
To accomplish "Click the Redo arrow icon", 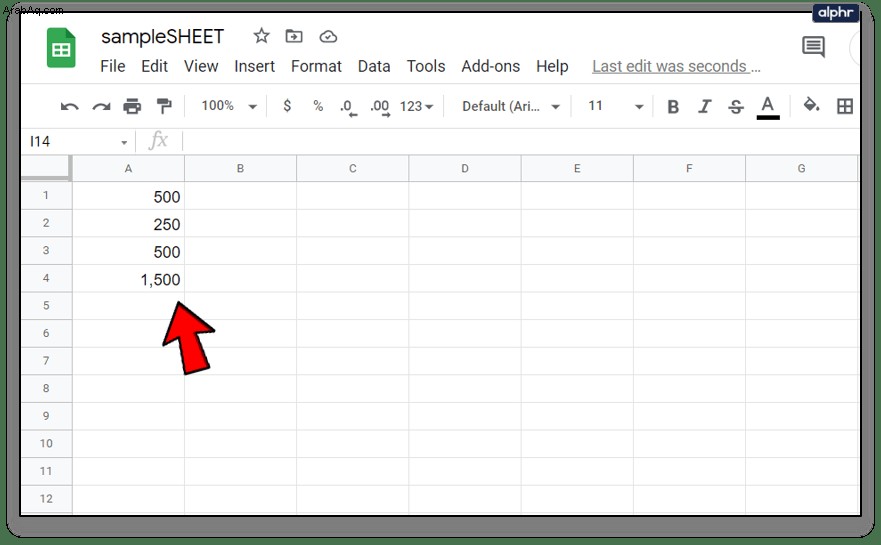I will pos(101,106).
